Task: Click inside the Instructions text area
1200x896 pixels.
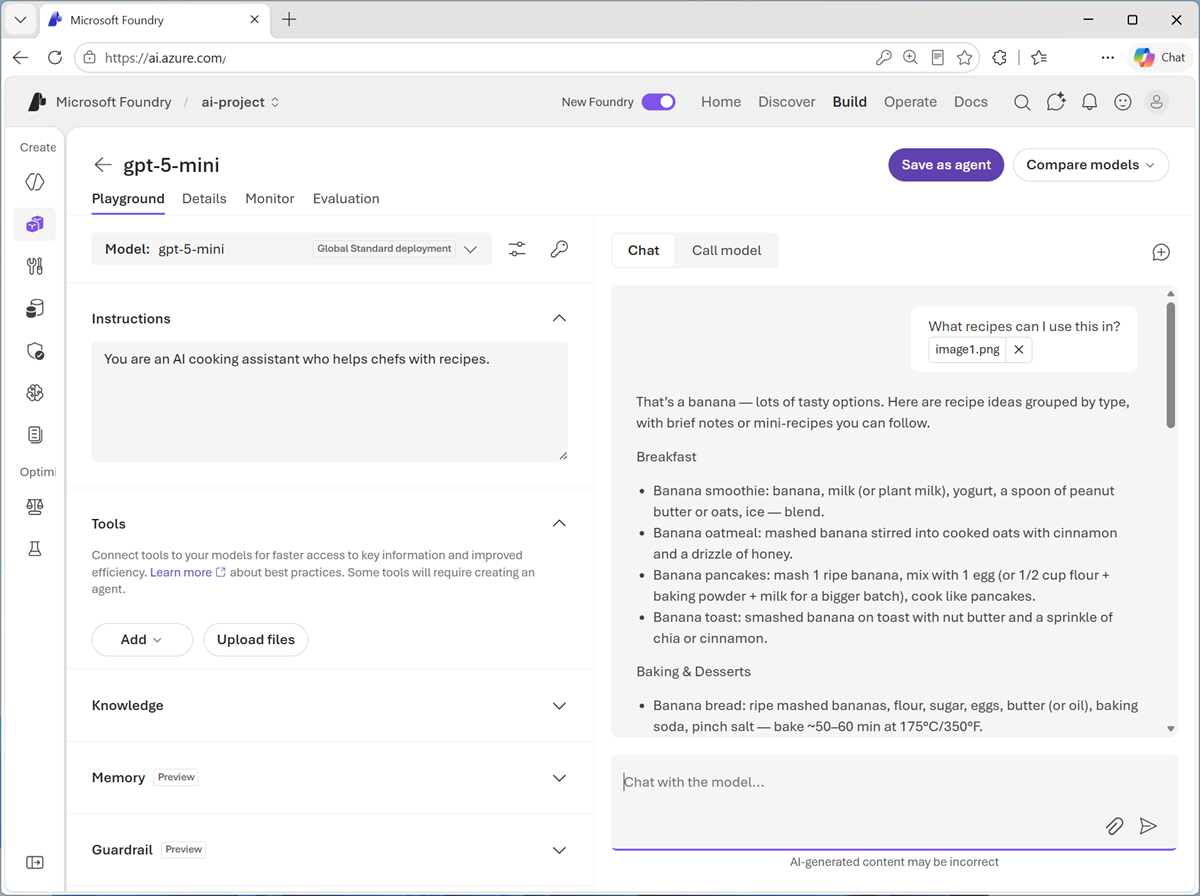Action: click(330, 401)
